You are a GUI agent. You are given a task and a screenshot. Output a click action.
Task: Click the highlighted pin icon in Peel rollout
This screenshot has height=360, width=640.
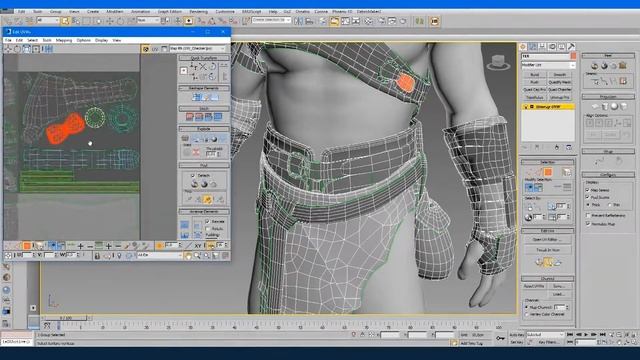point(208,199)
